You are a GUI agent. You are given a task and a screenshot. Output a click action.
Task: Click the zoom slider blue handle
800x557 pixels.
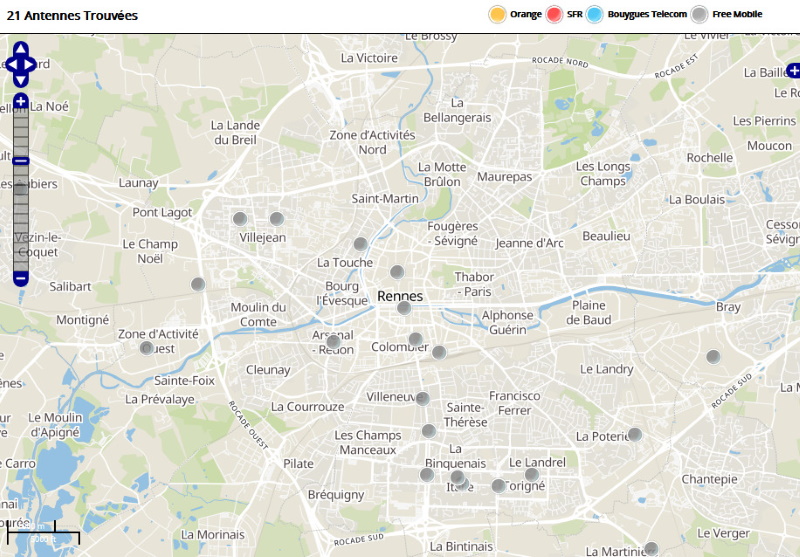tap(20, 161)
